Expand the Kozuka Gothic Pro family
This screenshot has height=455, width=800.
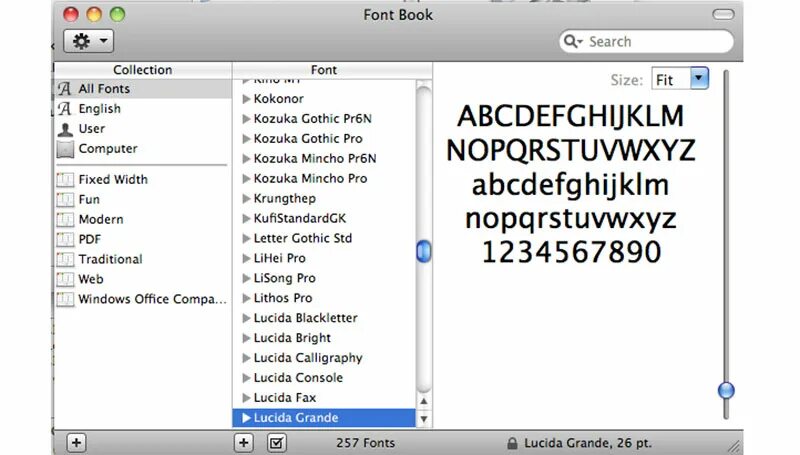coord(246,139)
